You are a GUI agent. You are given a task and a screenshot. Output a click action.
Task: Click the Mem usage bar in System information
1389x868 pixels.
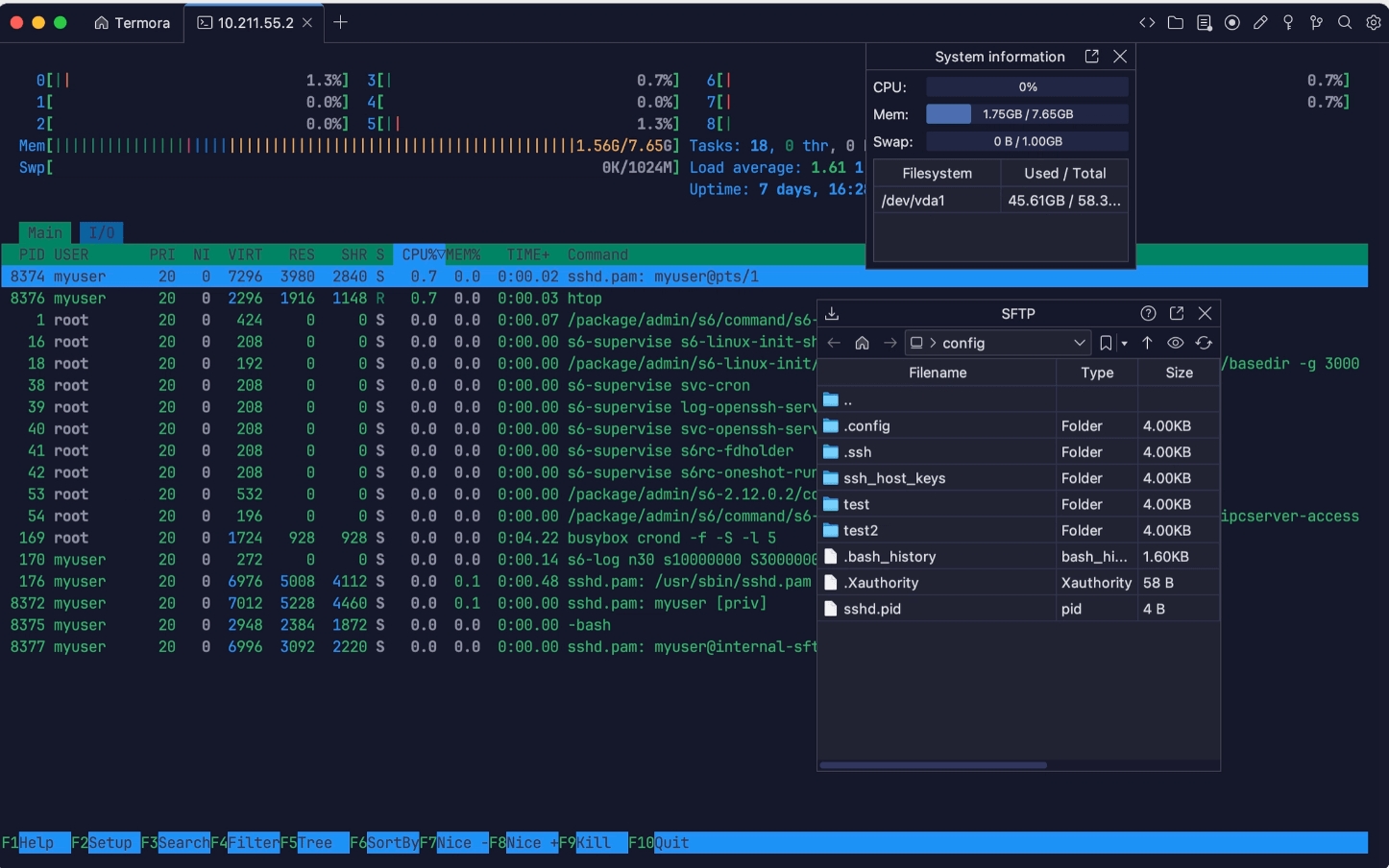1027,114
